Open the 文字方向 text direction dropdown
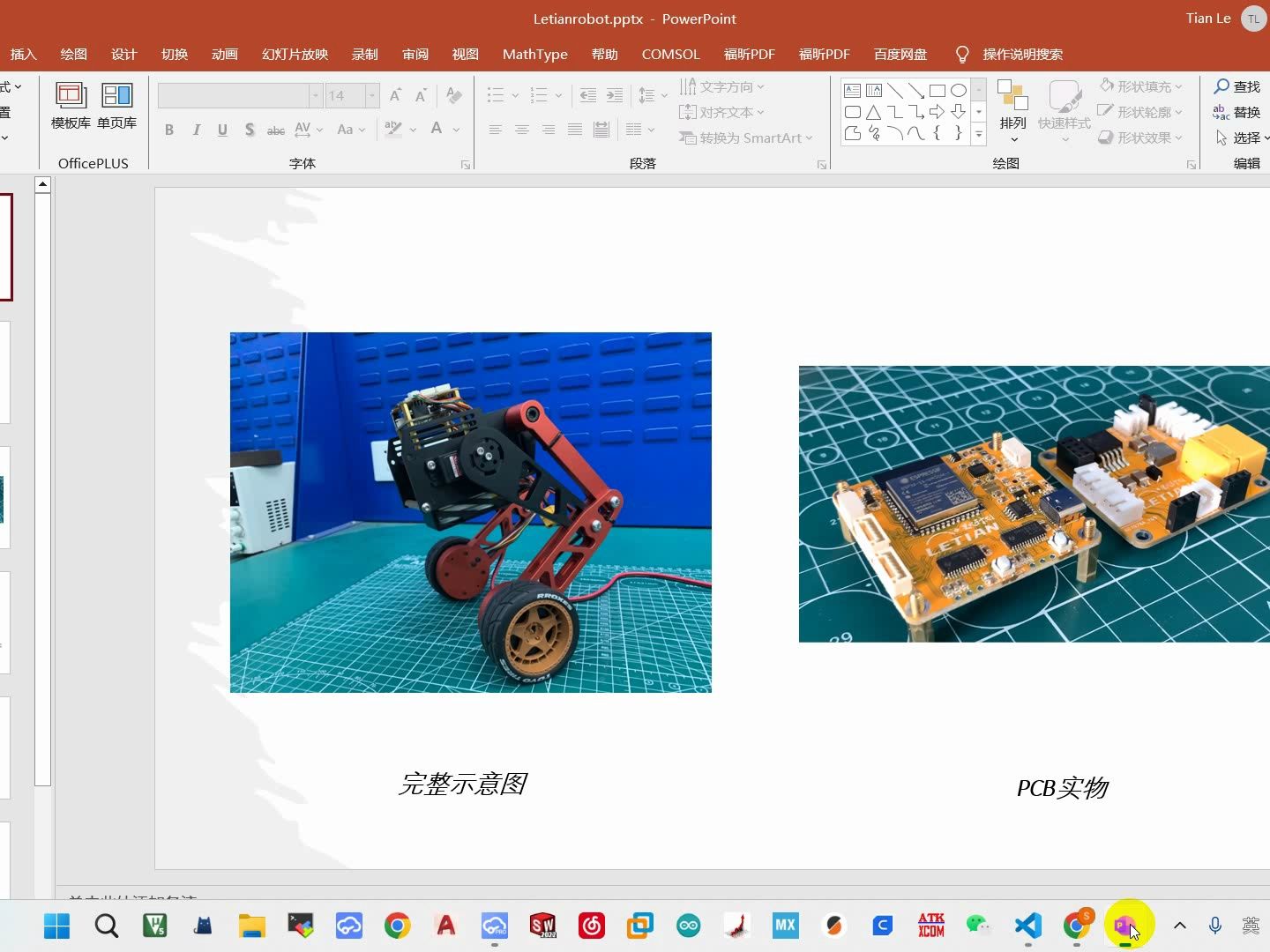Viewport: 1270px width, 952px height. [x=721, y=86]
